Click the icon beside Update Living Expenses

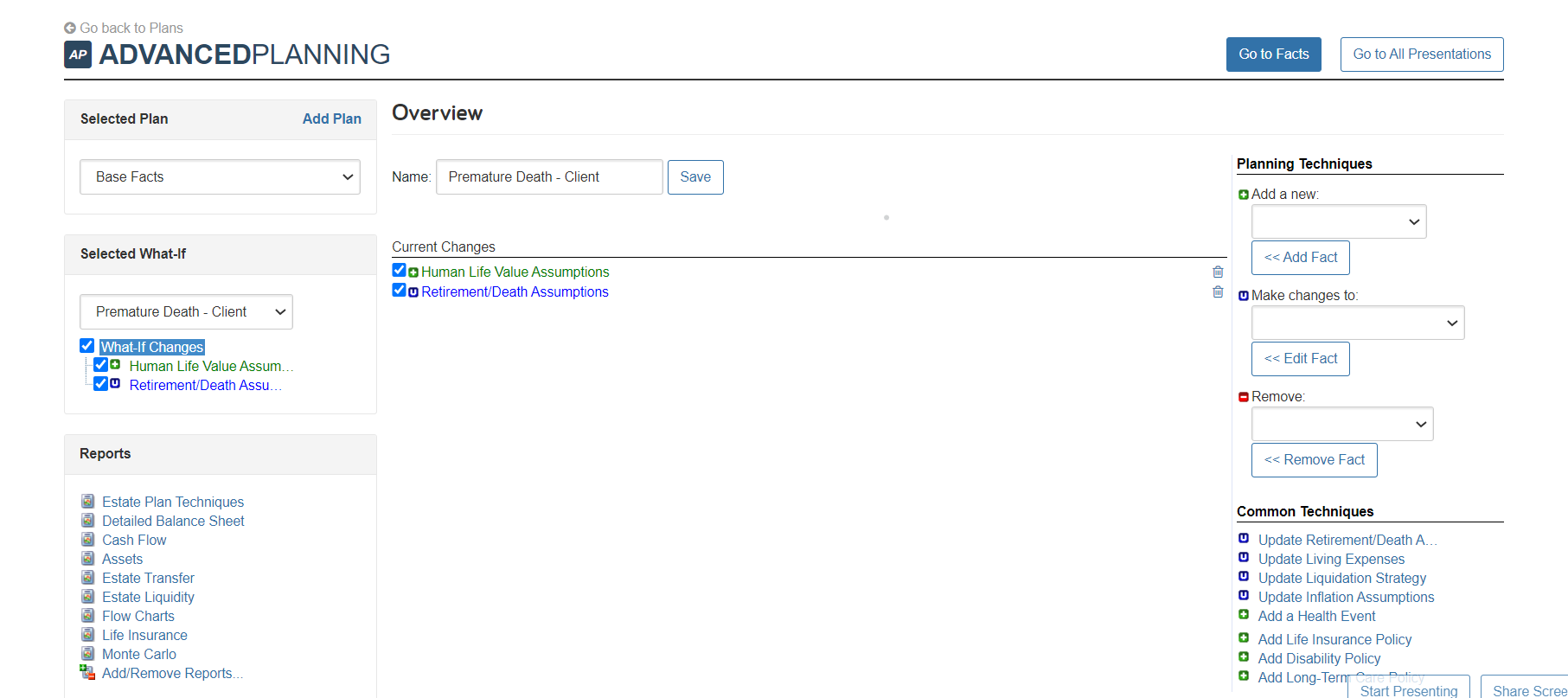click(1244, 557)
